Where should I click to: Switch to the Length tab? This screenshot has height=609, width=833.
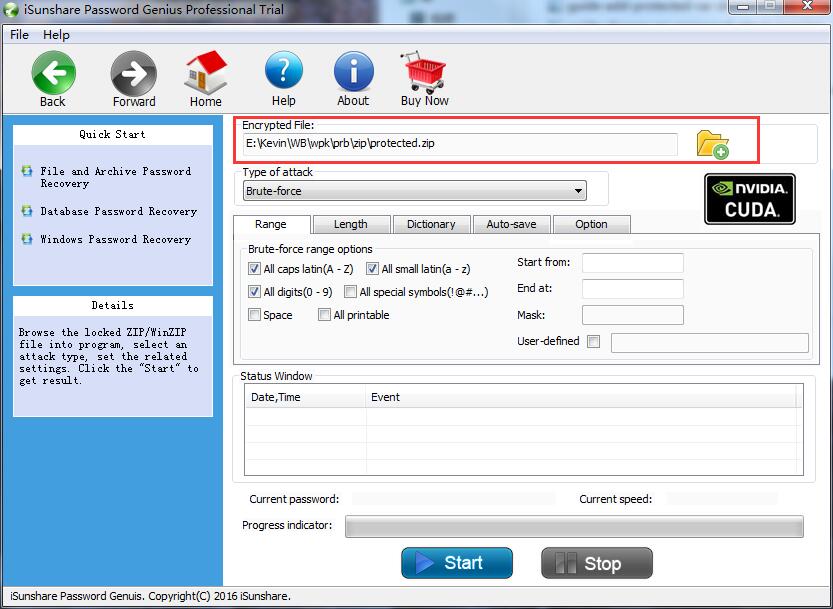click(351, 224)
